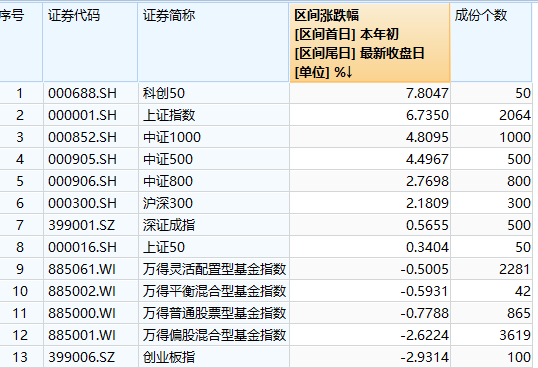
Task: Click constituent count 3619
Action: tap(515, 335)
